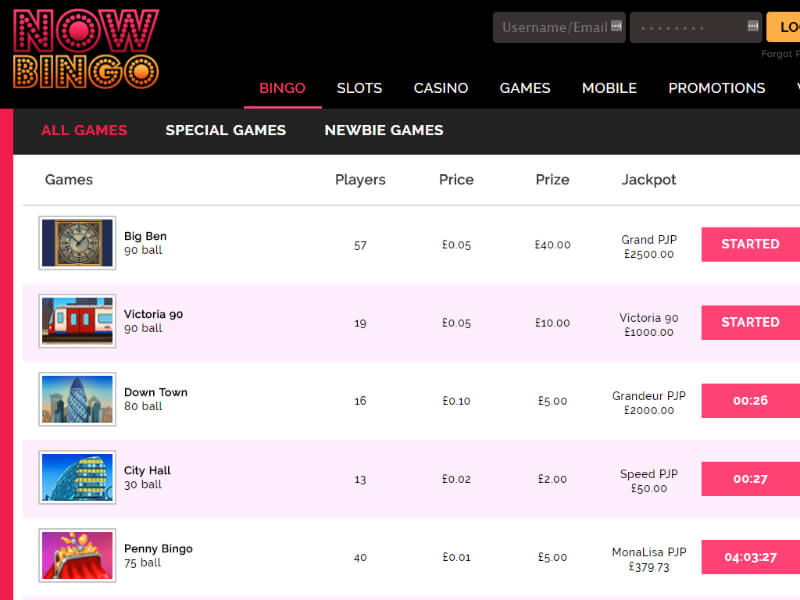
Task: Click Grand PJP £2500.00 jackpot text
Action: click(649, 246)
